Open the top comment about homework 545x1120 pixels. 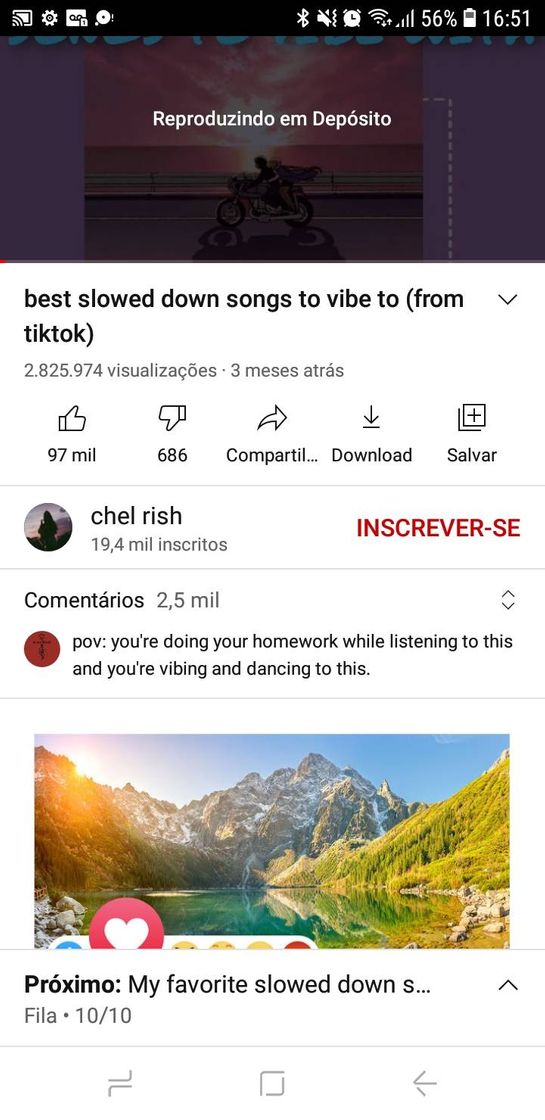292,656
